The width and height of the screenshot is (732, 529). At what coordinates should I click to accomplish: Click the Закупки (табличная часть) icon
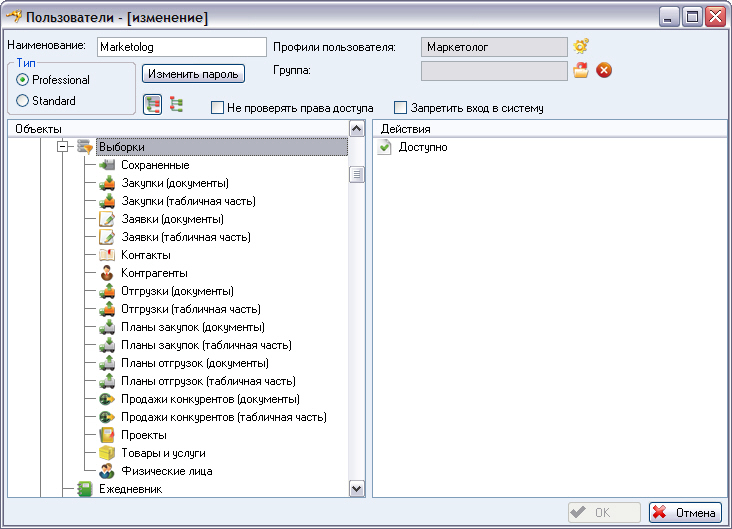pos(107,201)
